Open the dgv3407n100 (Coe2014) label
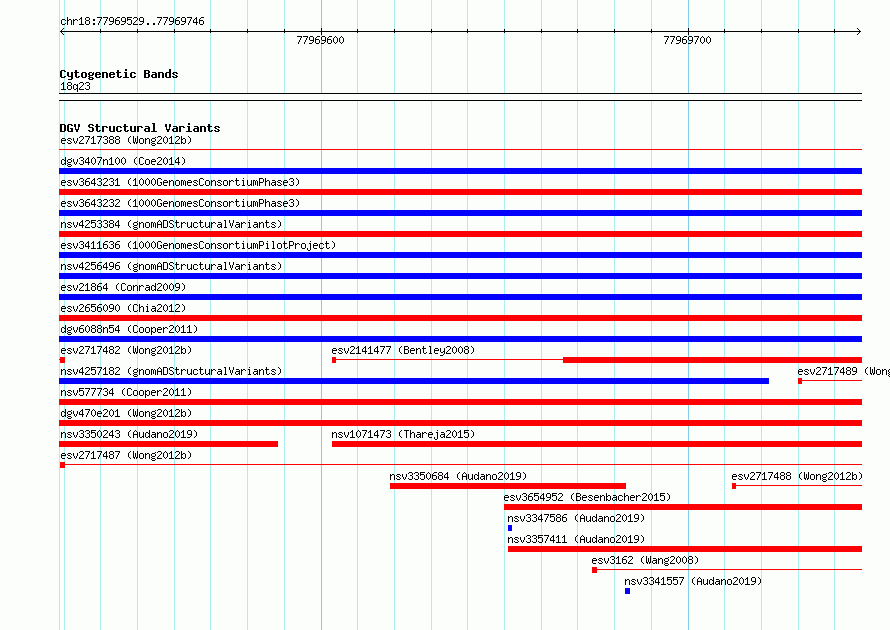This screenshot has width=890, height=630. click(123, 161)
